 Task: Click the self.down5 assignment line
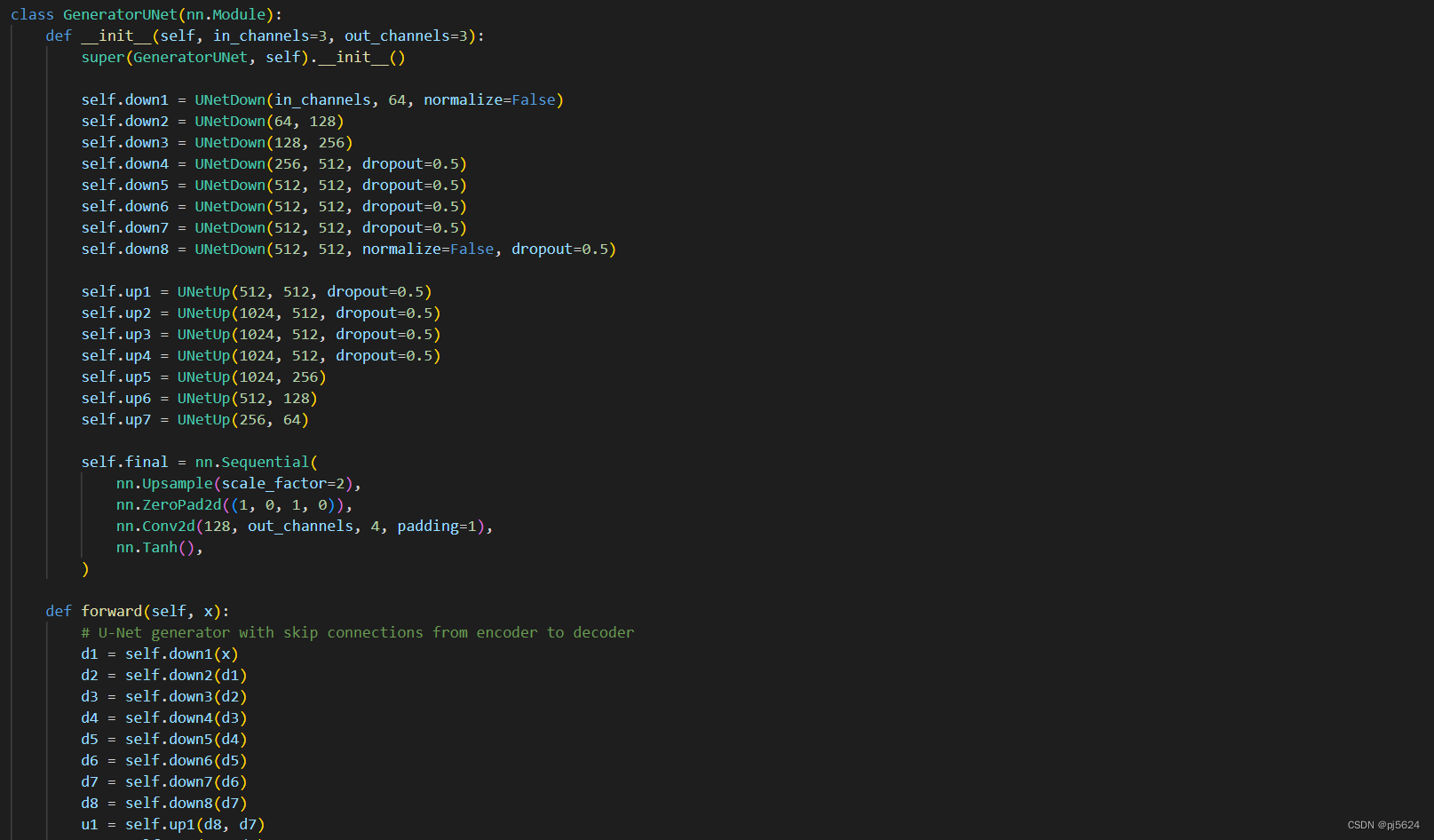coord(273,185)
